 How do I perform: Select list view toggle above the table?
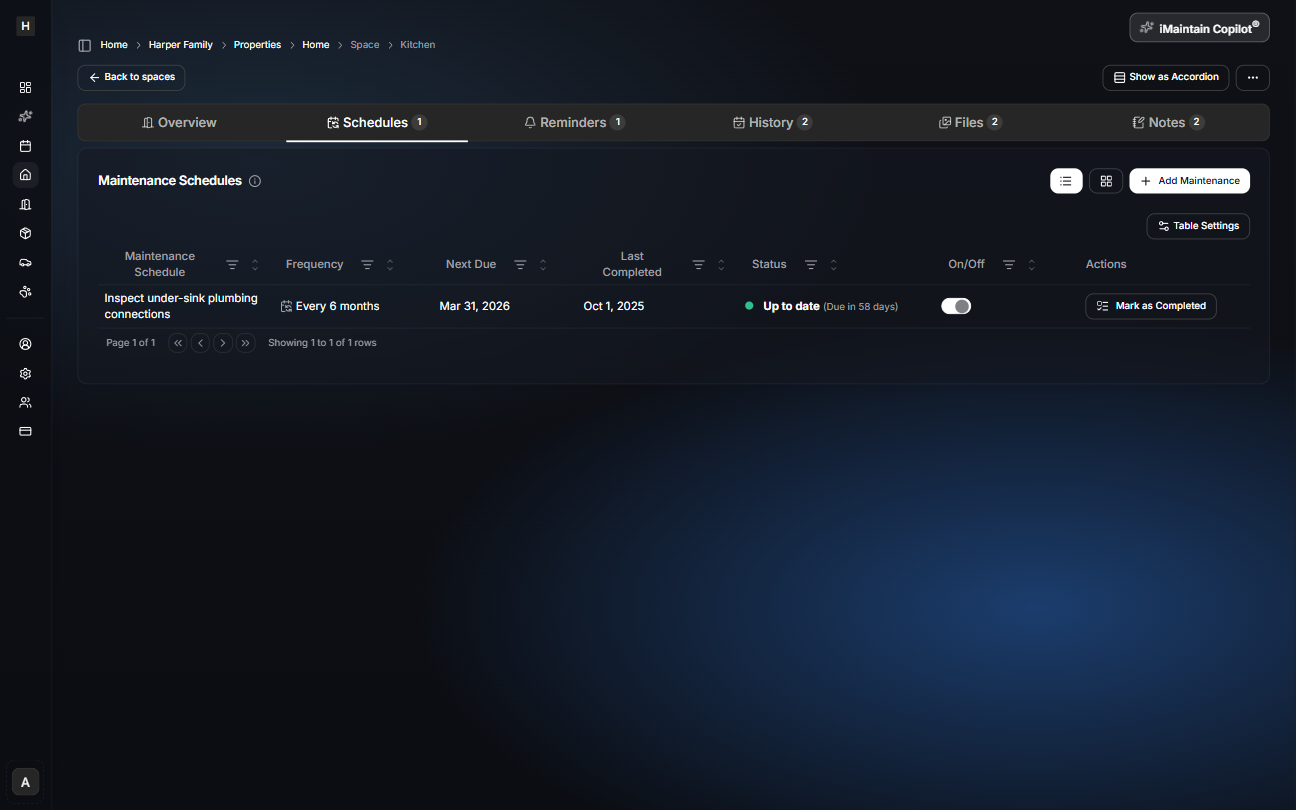coord(1066,181)
